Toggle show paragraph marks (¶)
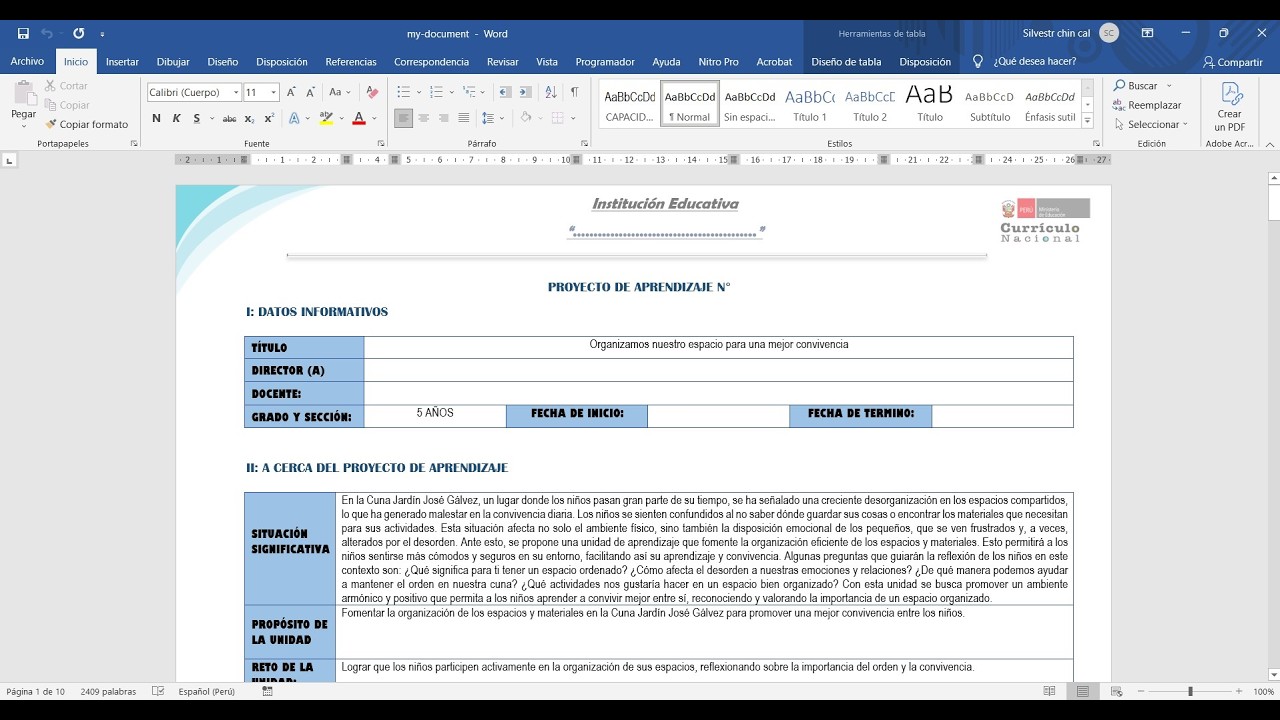This screenshot has height=720, width=1280. 574,92
